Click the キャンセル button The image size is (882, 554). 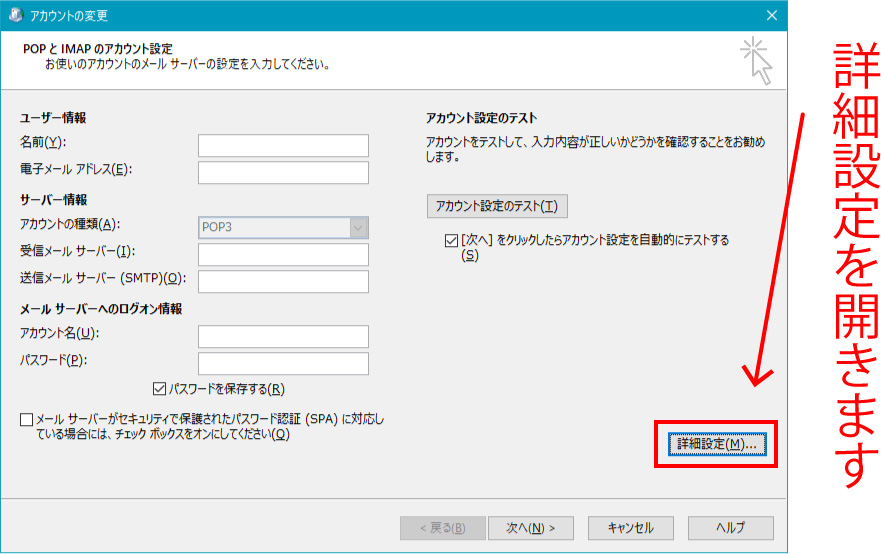(x=631, y=528)
